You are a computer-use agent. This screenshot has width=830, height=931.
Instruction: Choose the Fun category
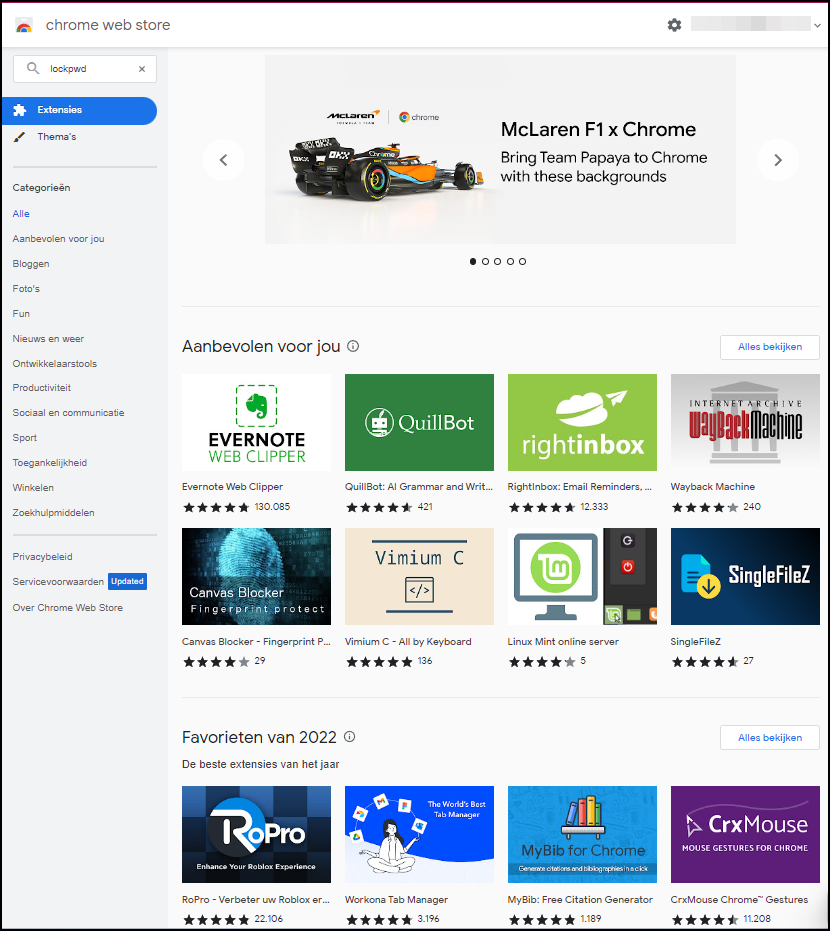tap(21, 314)
